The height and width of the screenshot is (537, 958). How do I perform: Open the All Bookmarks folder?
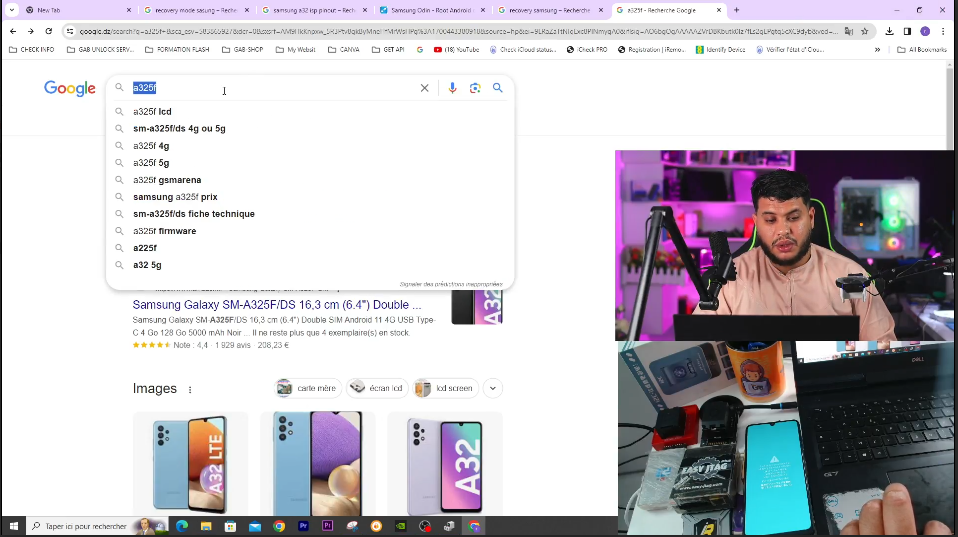(922, 49)
